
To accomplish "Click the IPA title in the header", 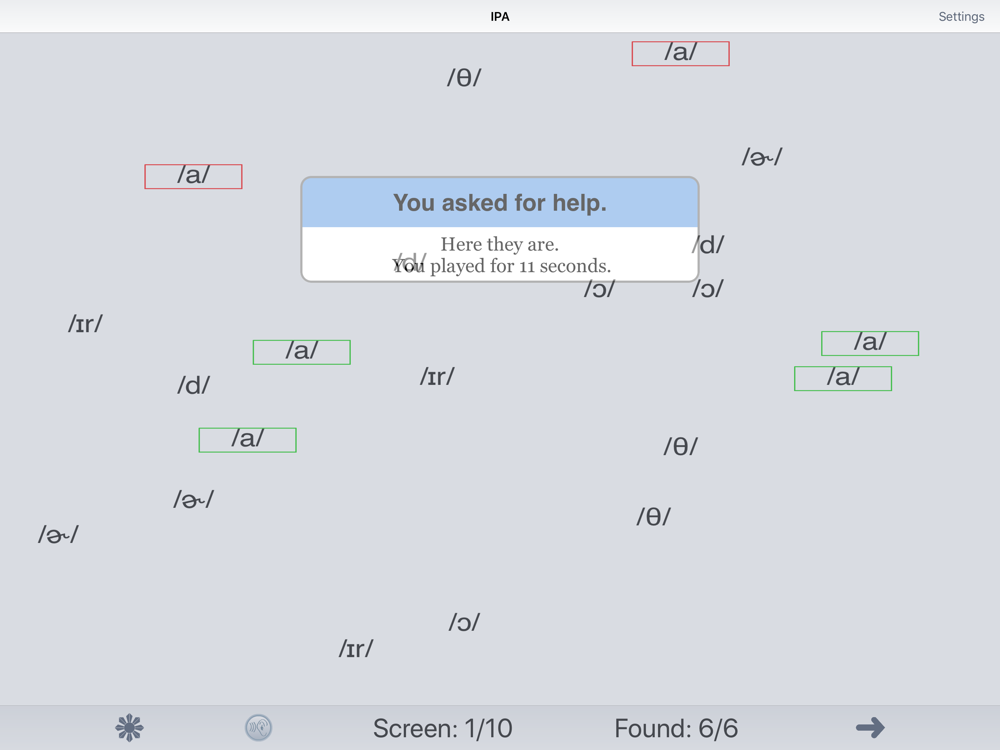I will point(500,17).
